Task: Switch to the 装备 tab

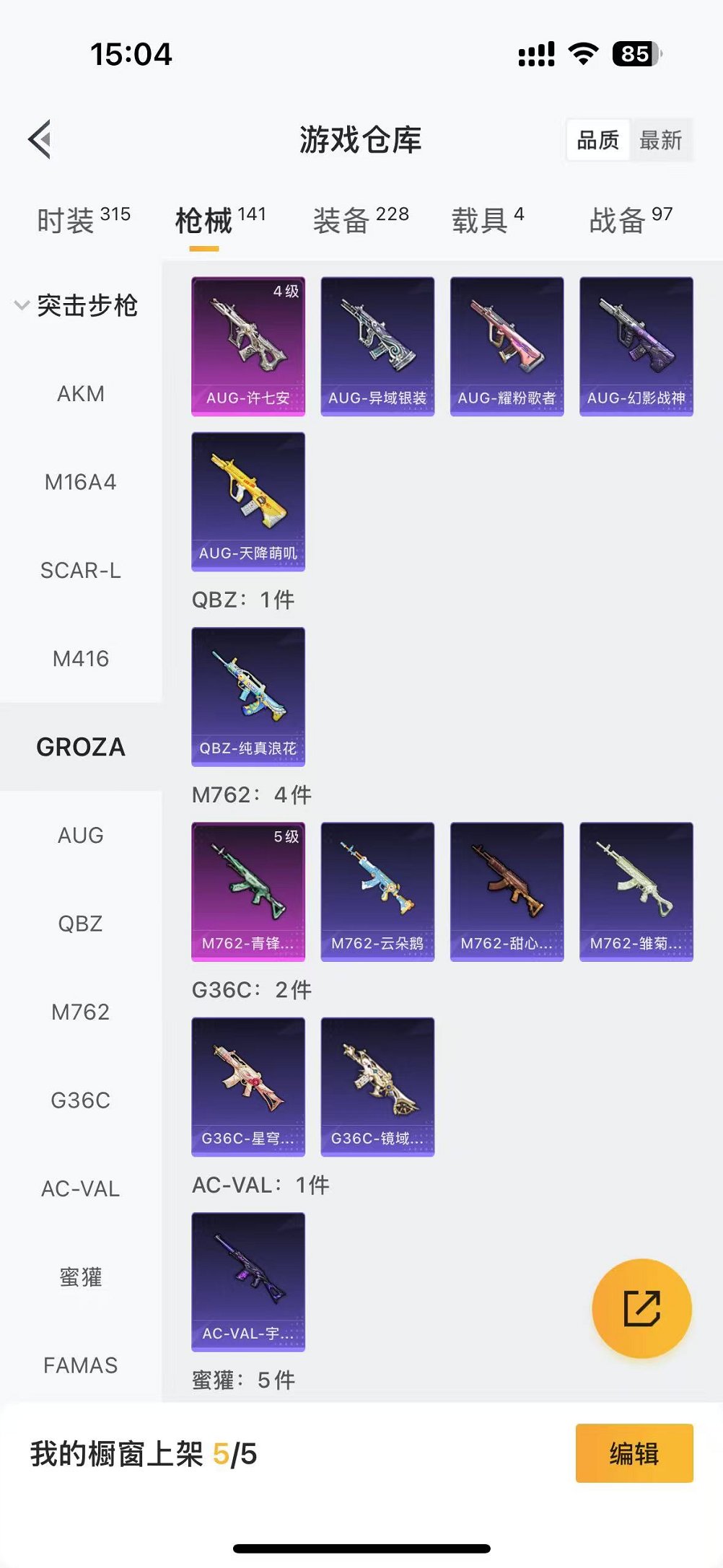Action: (x=361, y=219)
